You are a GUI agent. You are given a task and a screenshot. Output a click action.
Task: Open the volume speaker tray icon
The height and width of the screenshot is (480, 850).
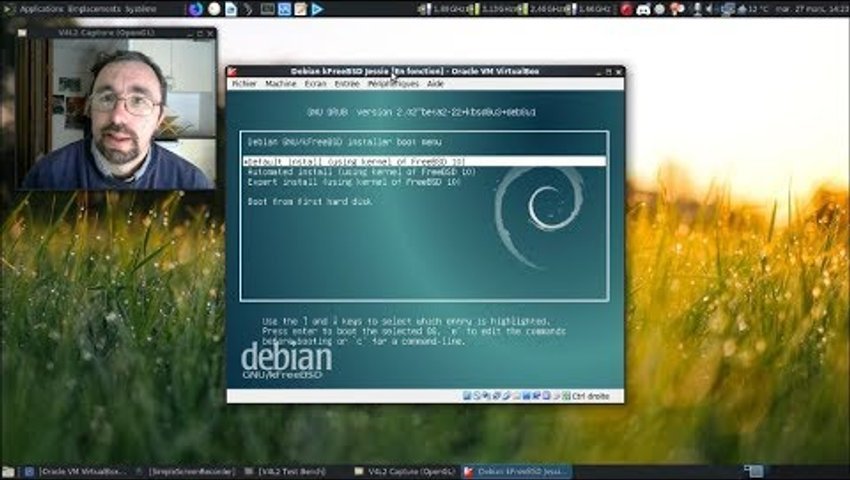(710, 9)
